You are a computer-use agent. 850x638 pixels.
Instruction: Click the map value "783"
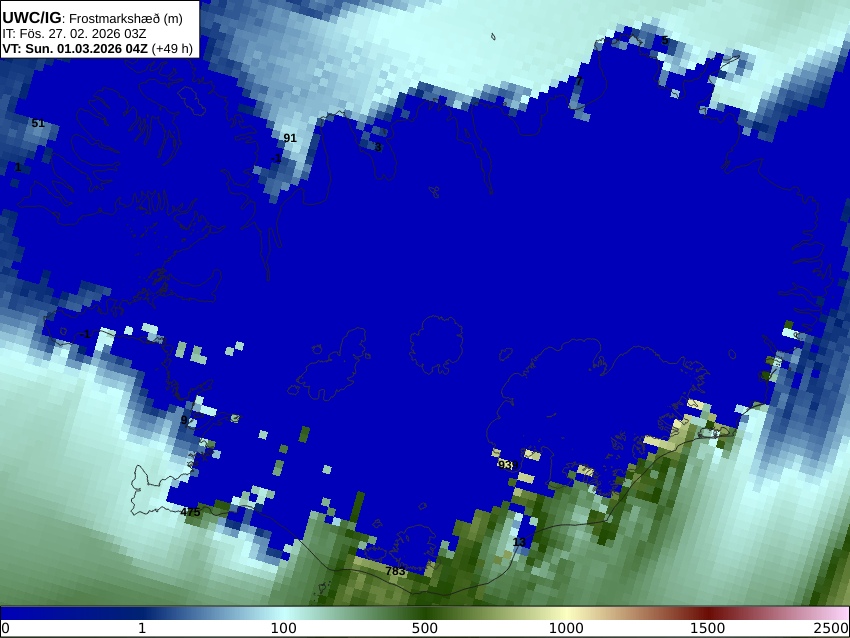click(395, 571)
